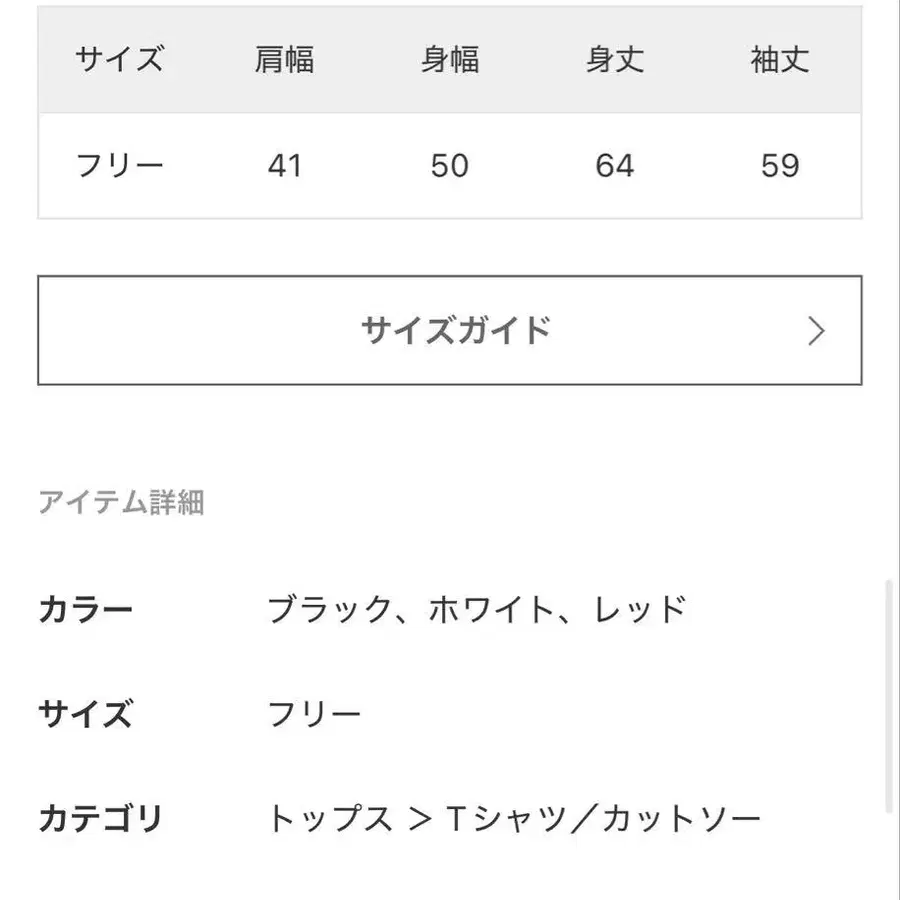Click the カラー label

(86, 609)
